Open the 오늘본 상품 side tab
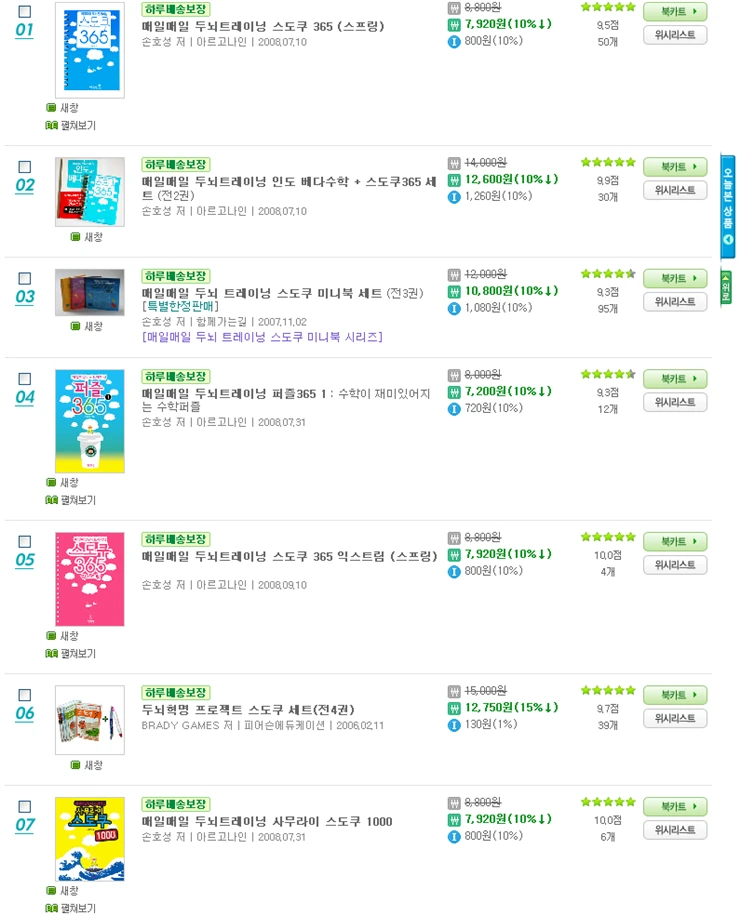The width and height of the screenshot is (740, 915). [728, 206]
